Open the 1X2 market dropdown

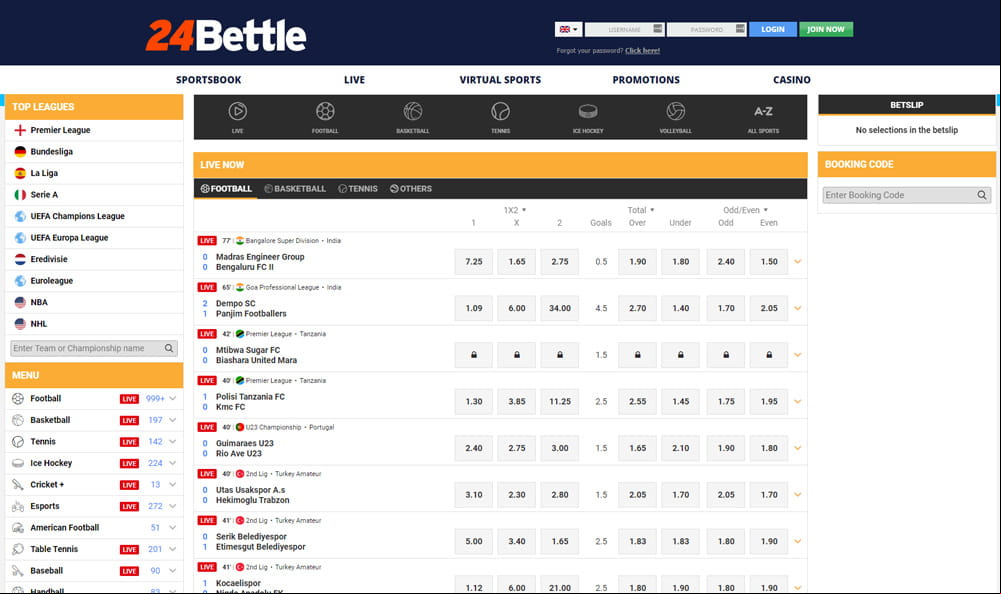pyautogui.click(x=515, y=210)
